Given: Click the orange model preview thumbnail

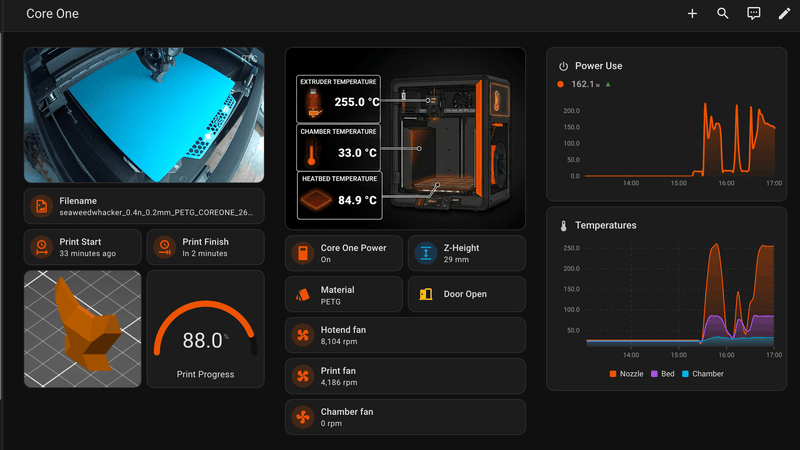Looking at the screenshot, I should 83,329.
